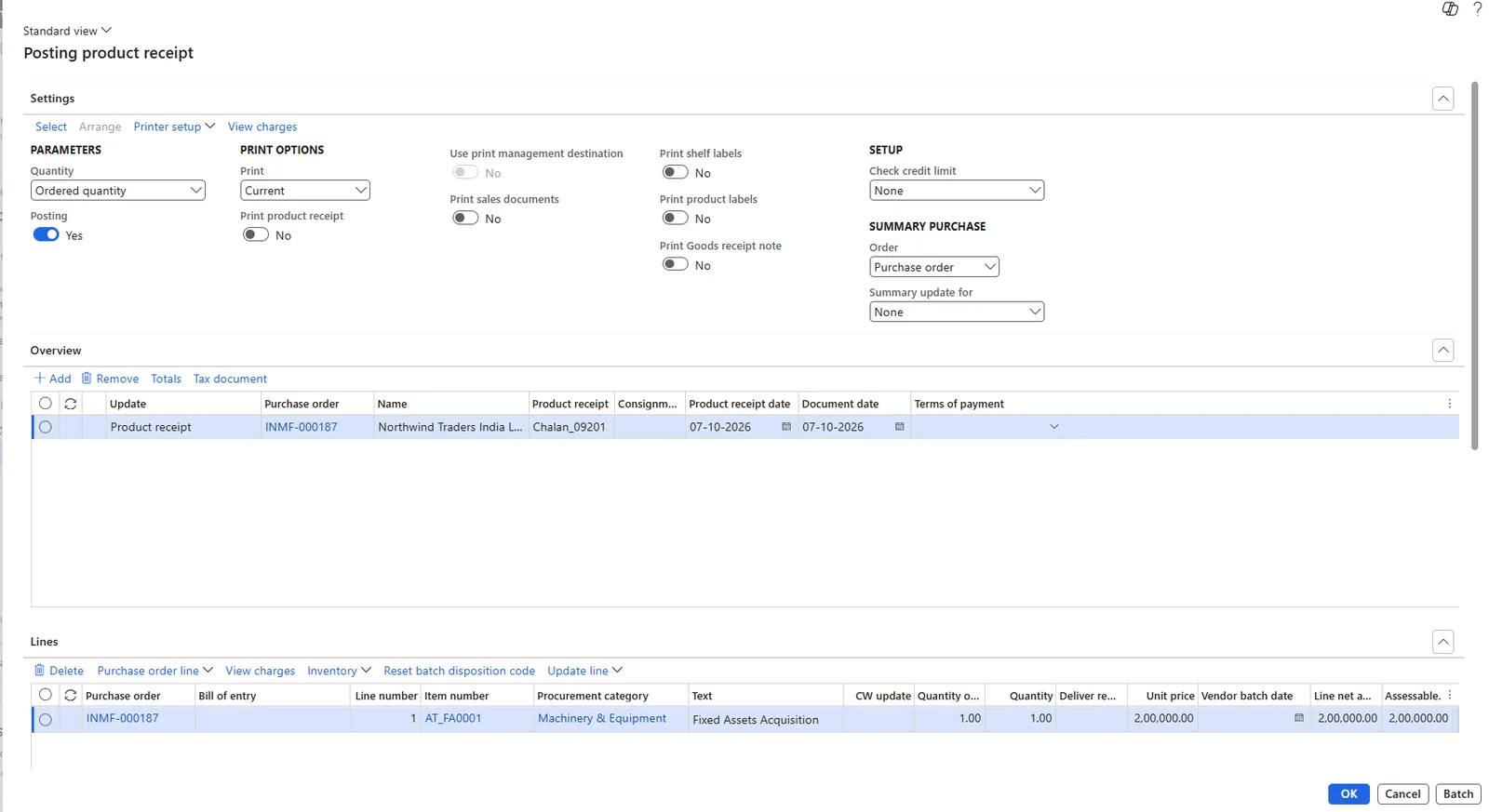Viewport: 1489px width, 812px height.
Task: Open the Print dropdown showing Current
Action: [x=305, y=191]
